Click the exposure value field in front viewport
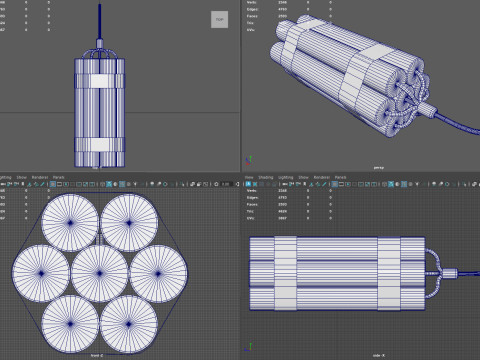The height and width of the screenshot is (360, 480). click(227, 184)
